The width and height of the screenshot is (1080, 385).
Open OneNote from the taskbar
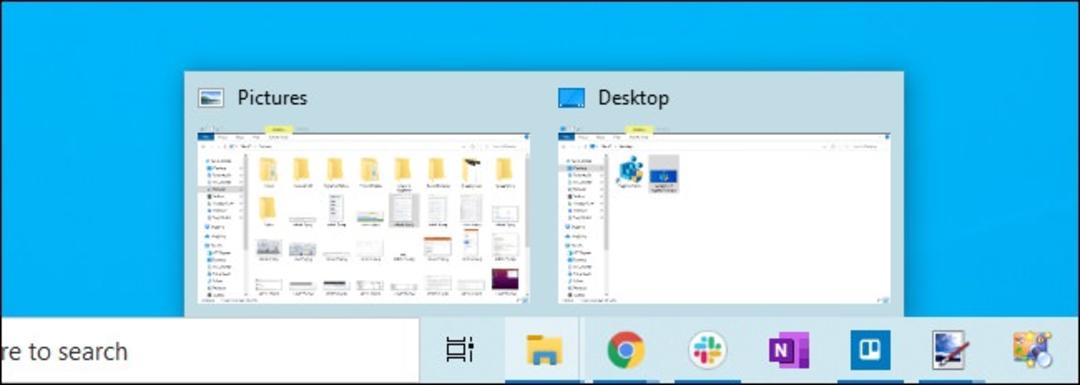click(x=789, y=350)
